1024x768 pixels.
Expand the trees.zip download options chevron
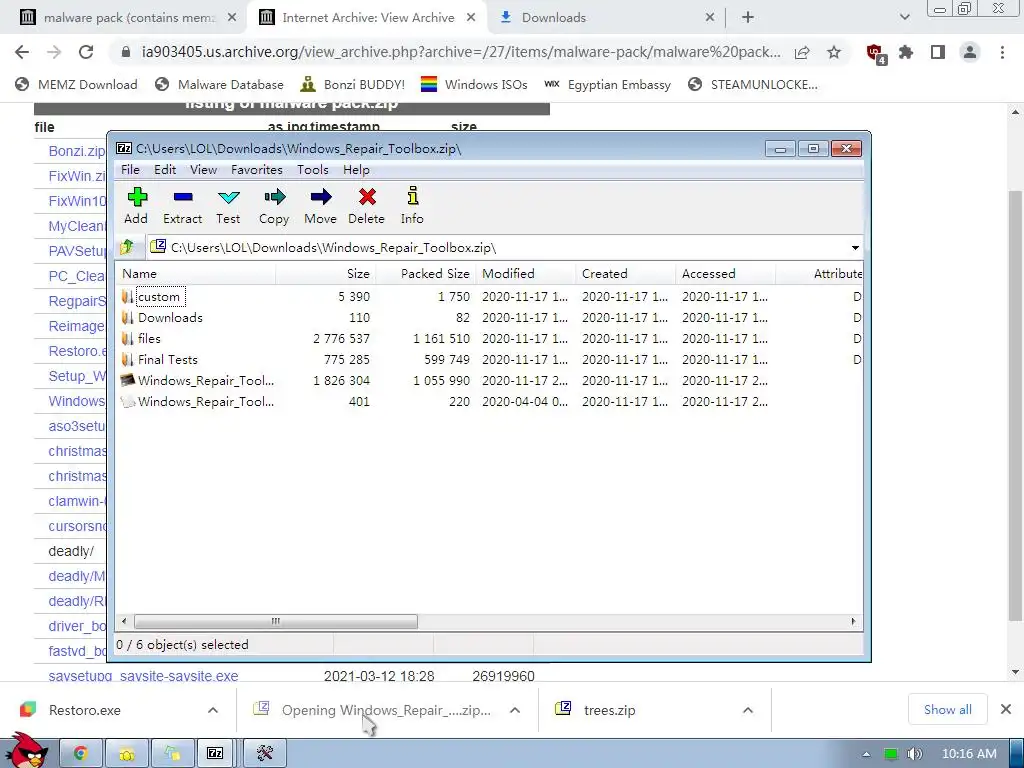(x=748, y=710)
